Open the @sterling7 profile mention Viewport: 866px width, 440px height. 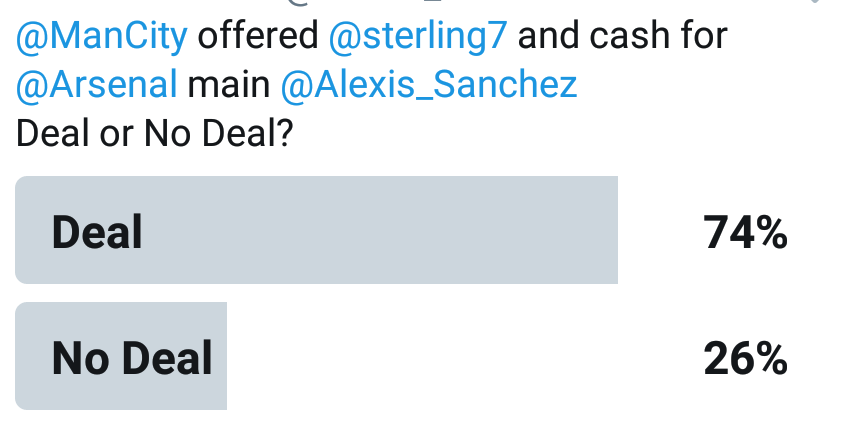point(418,36)
